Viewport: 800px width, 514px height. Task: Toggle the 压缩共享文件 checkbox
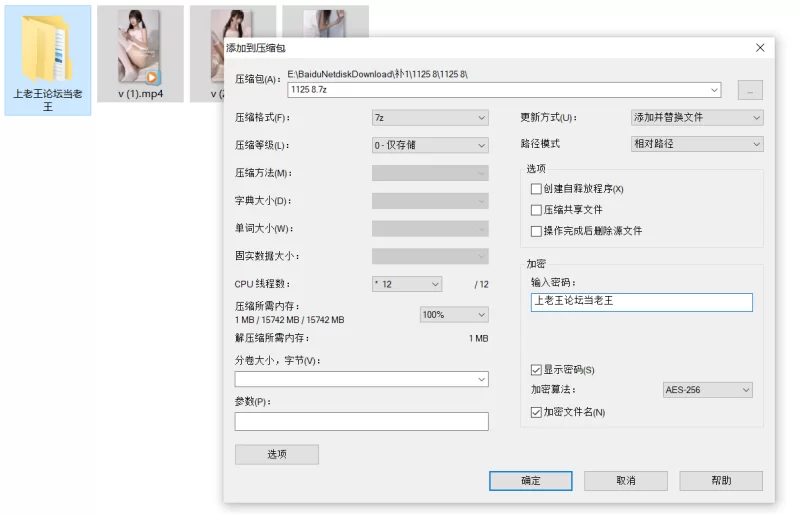click(536, 210)
